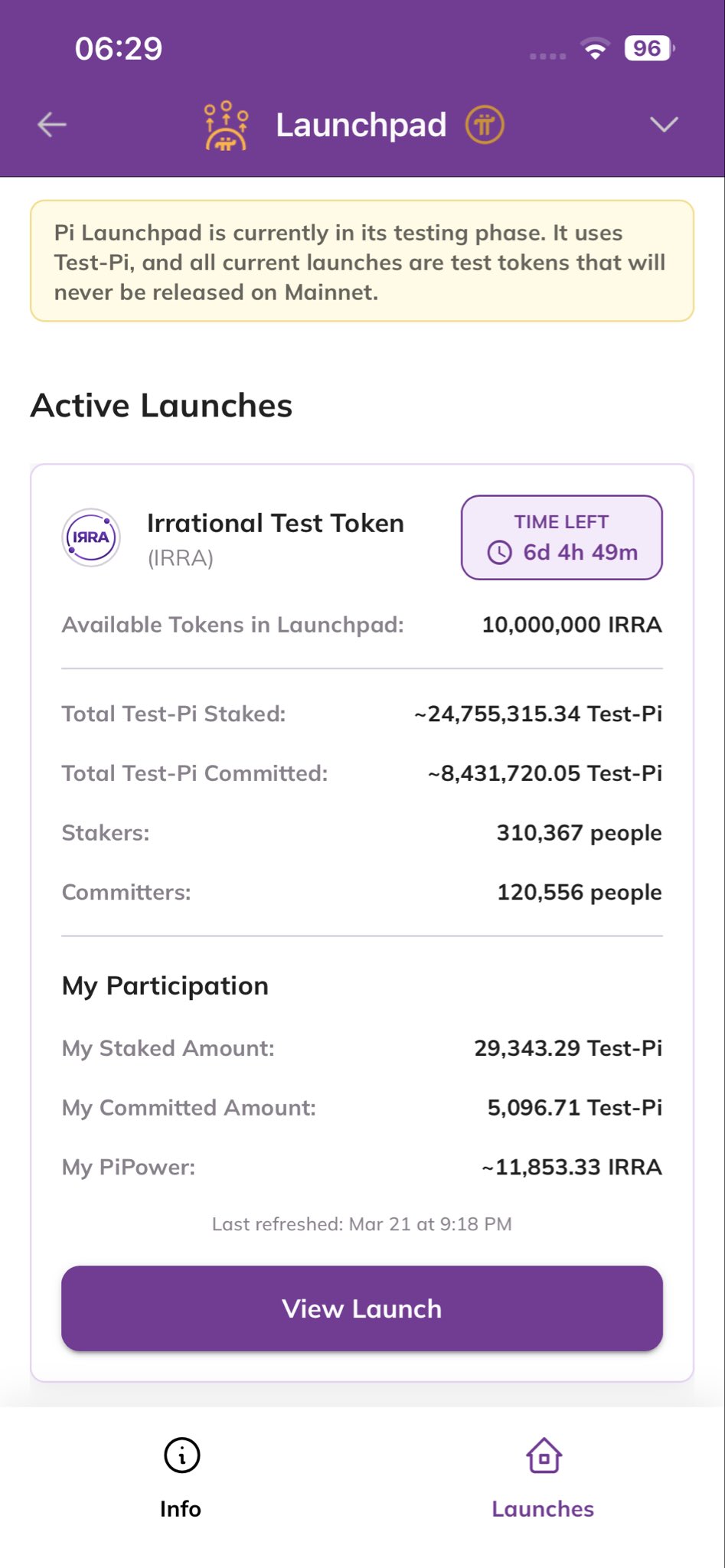Switch to the Info tab label
Screen dimensions: 725x1568
[x=181, y=1509]
